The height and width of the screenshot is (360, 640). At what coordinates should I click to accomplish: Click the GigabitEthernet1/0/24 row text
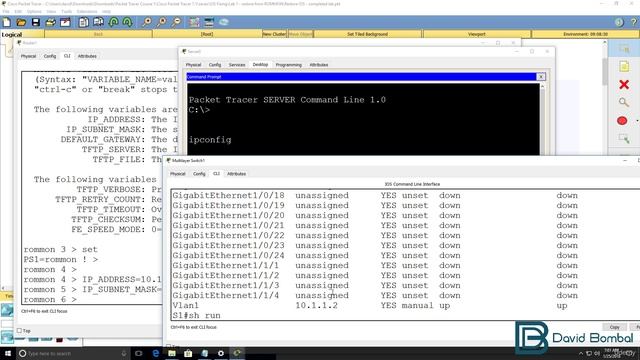coord(228,256)
